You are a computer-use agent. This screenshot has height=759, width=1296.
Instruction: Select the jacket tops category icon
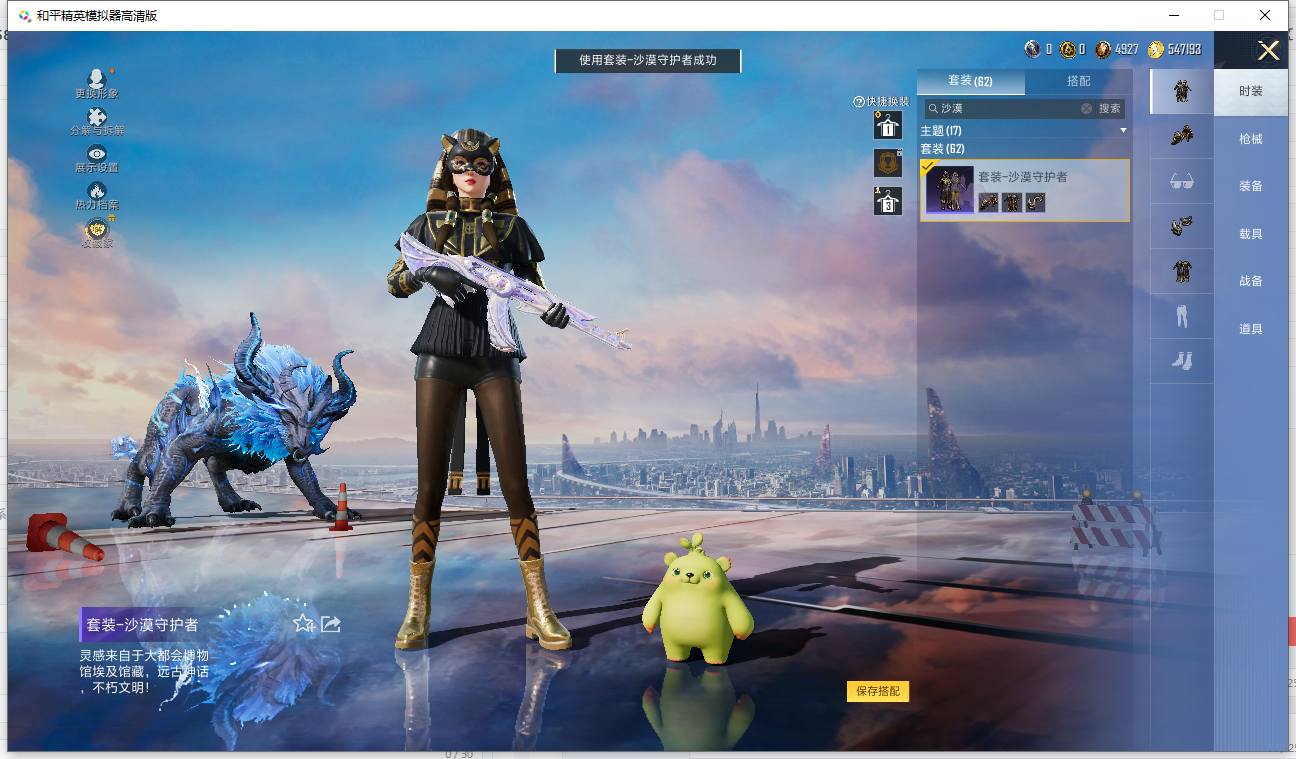[x=1182, y=271]
